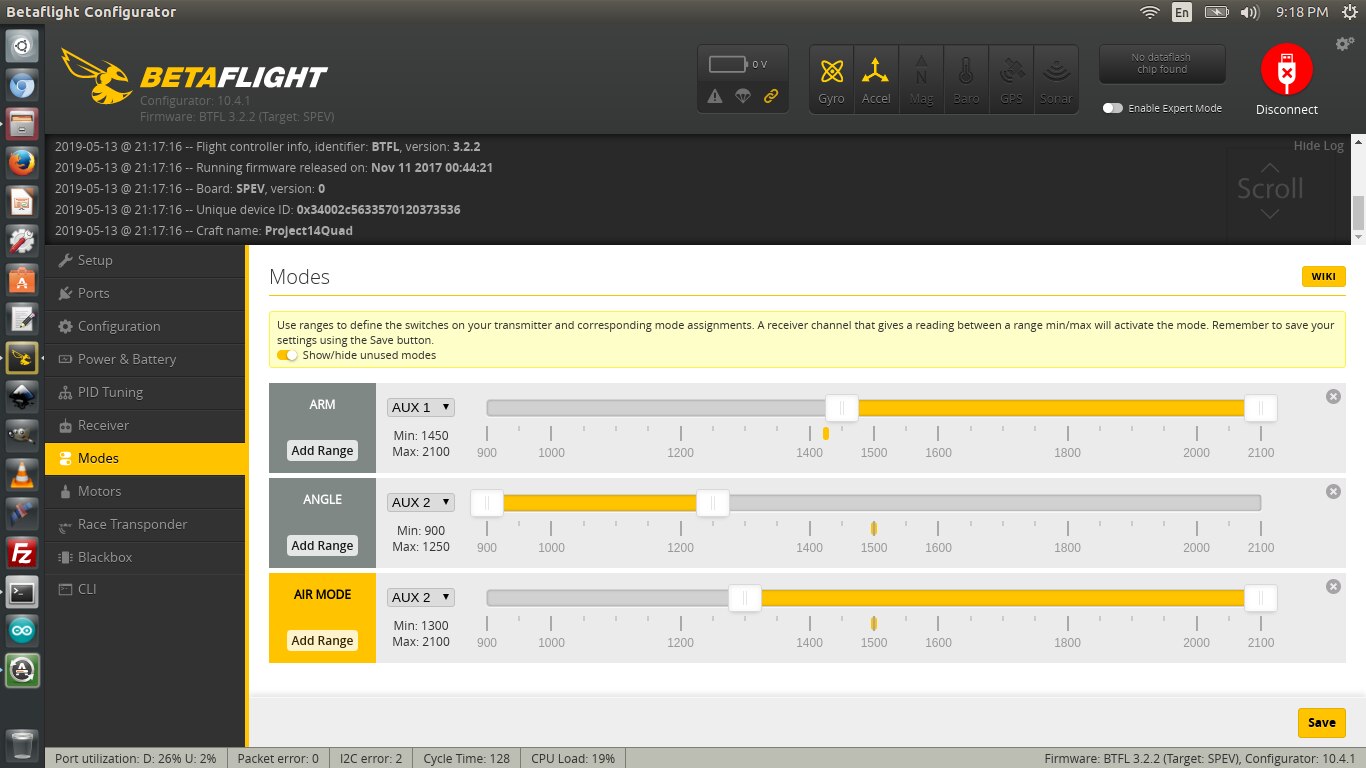This screenshot has height=768, width=1366.
Task: Switch to the CLI tab
Action: [145, 589]
